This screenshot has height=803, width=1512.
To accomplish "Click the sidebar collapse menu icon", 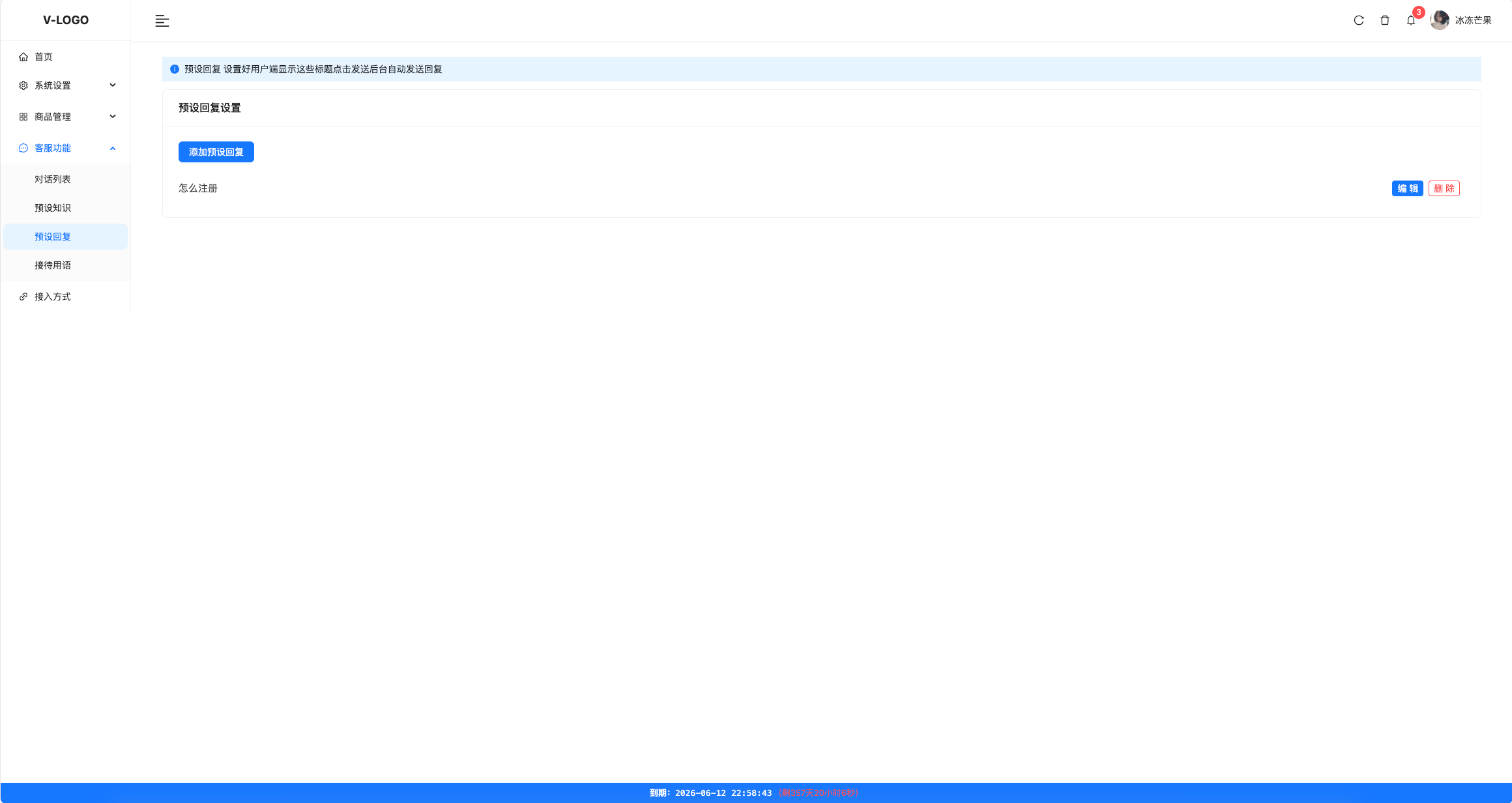I will (162, 21).
